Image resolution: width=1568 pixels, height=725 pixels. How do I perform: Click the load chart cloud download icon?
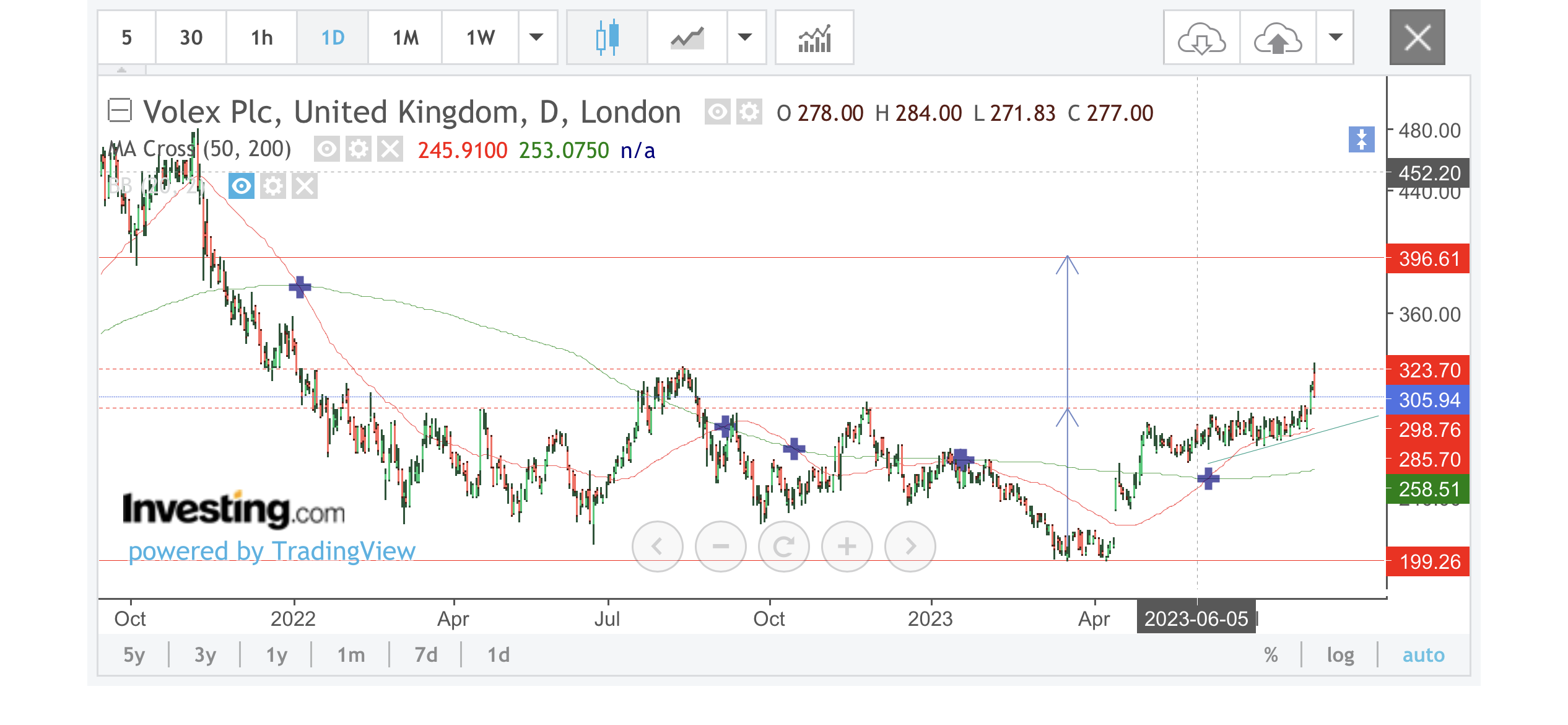[x=1201, y=37]
